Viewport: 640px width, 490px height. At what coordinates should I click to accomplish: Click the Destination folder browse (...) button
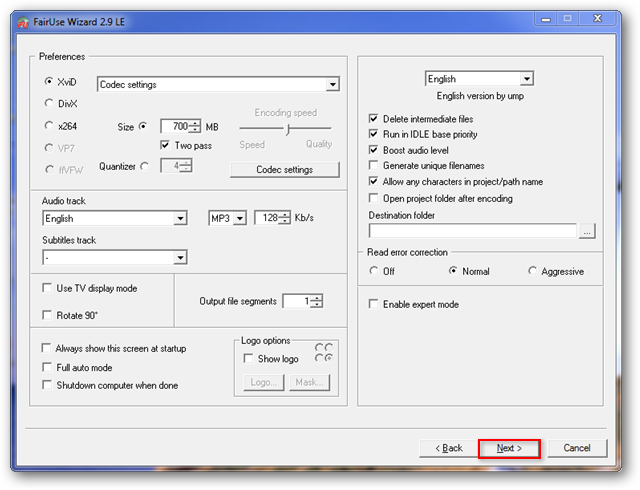click(x=587, y=231)
